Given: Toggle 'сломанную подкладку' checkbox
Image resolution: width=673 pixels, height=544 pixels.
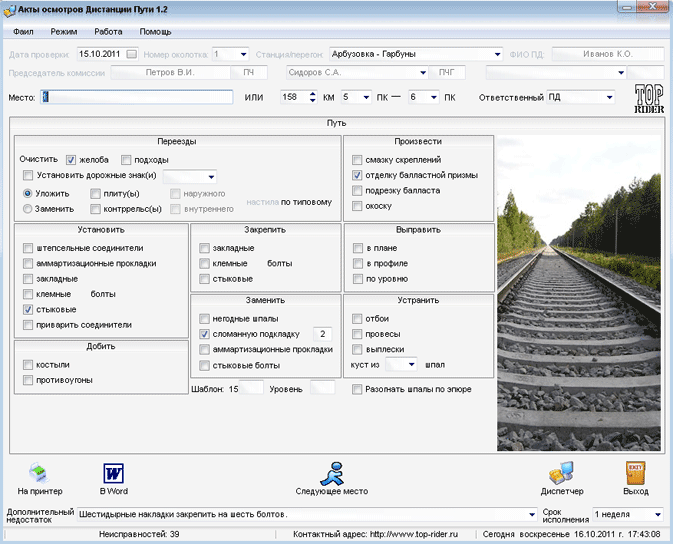Looking at the screenshot, I should coord(205,333).
